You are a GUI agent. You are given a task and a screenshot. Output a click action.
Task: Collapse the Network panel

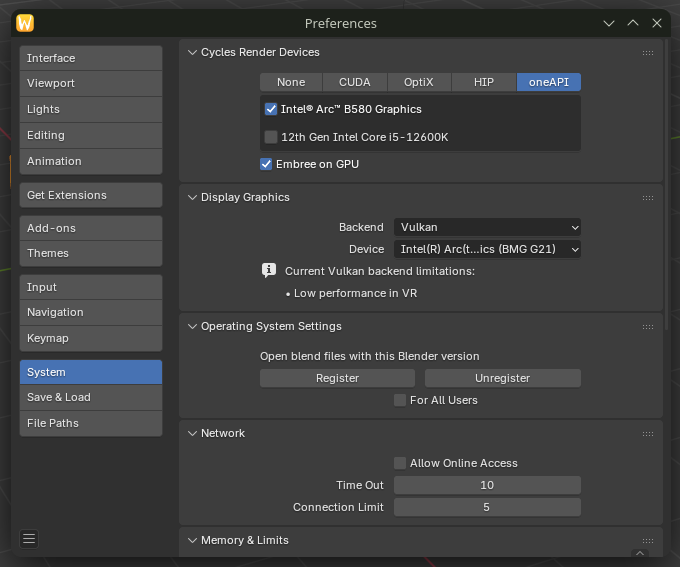pyautogui.click(x=192, y=433)
